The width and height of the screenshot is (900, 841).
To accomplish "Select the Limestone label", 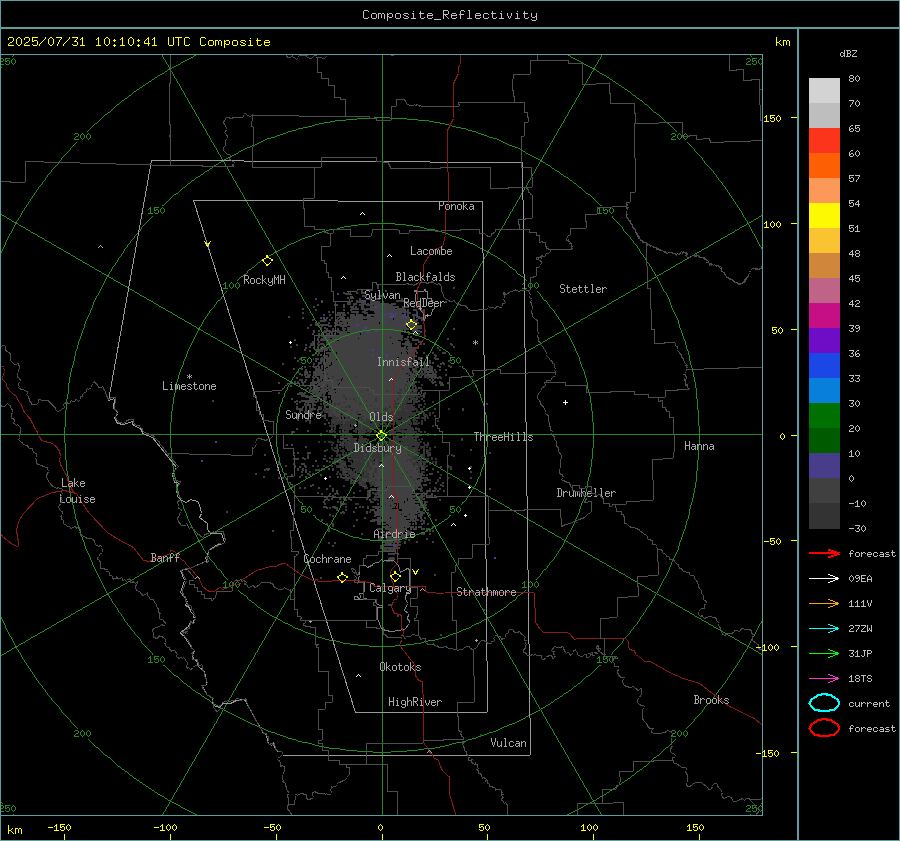I will [x=189, y=386].
